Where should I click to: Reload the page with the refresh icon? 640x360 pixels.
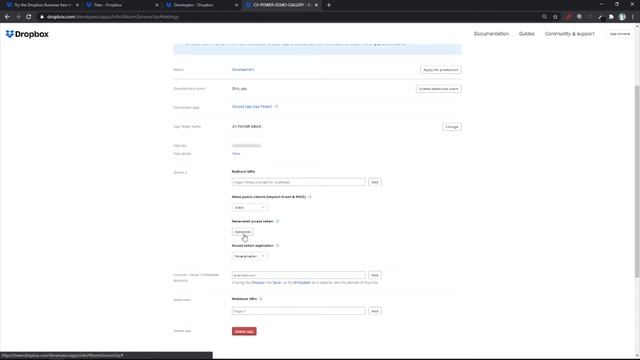point(29,17)
